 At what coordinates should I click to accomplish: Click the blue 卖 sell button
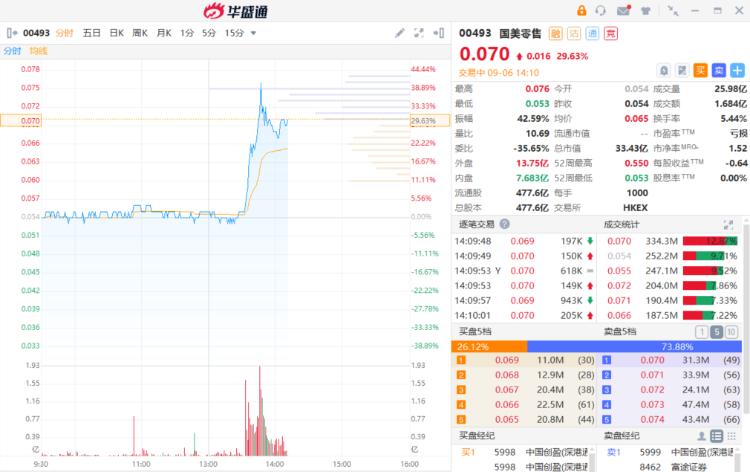[719, 71]
